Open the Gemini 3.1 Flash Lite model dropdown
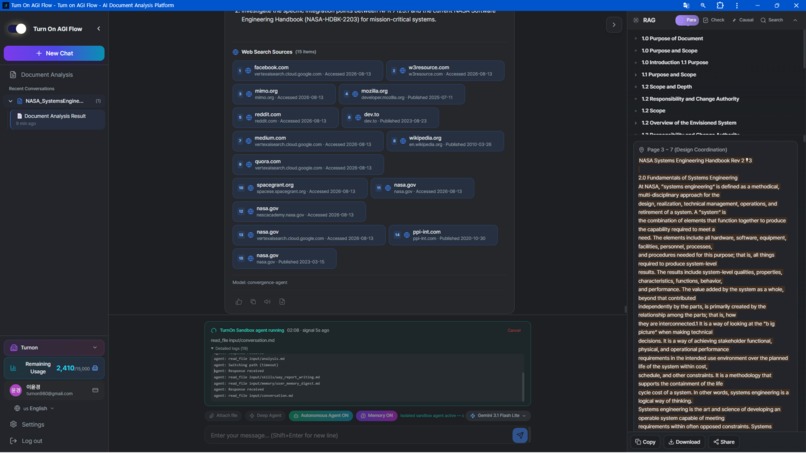The image size is (806, 453). [x=498, y=415]
